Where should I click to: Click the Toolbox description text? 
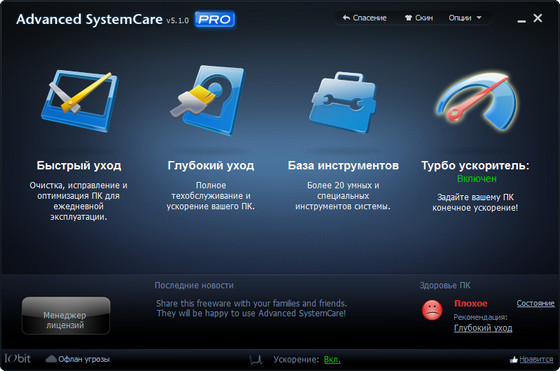pos(343,196)
